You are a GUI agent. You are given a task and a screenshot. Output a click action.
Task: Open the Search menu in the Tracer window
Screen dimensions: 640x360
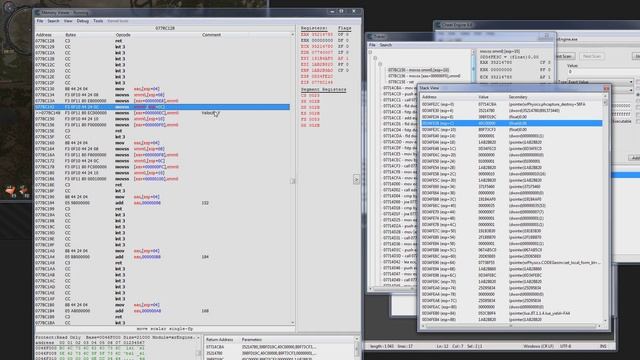[386, 45]
